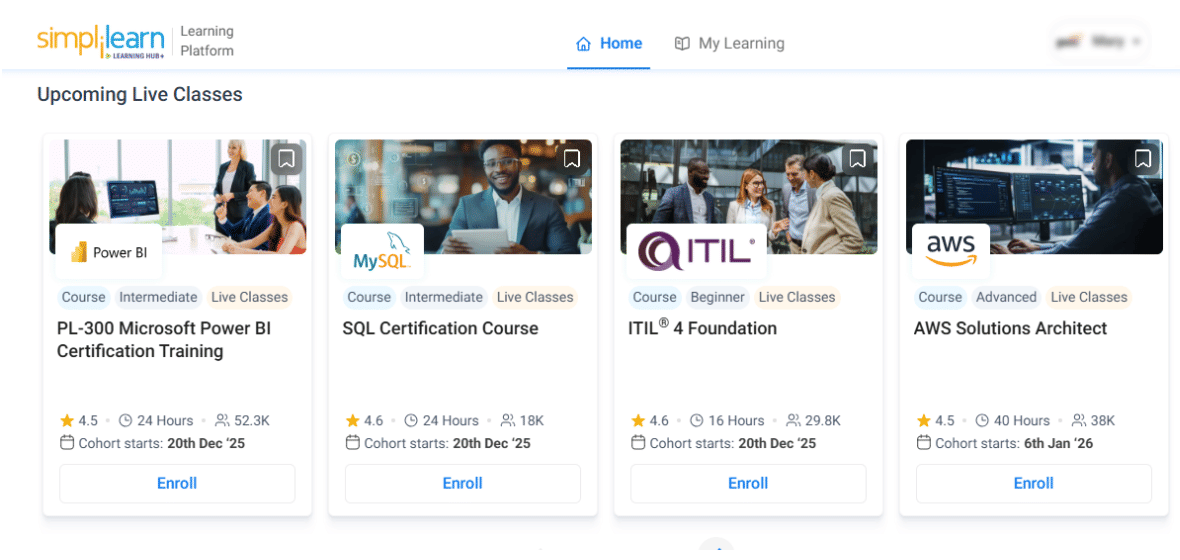Bookmark the AWS Solutions Architect course
This screenshot has width=1180, height=560.
point(1143,159)
